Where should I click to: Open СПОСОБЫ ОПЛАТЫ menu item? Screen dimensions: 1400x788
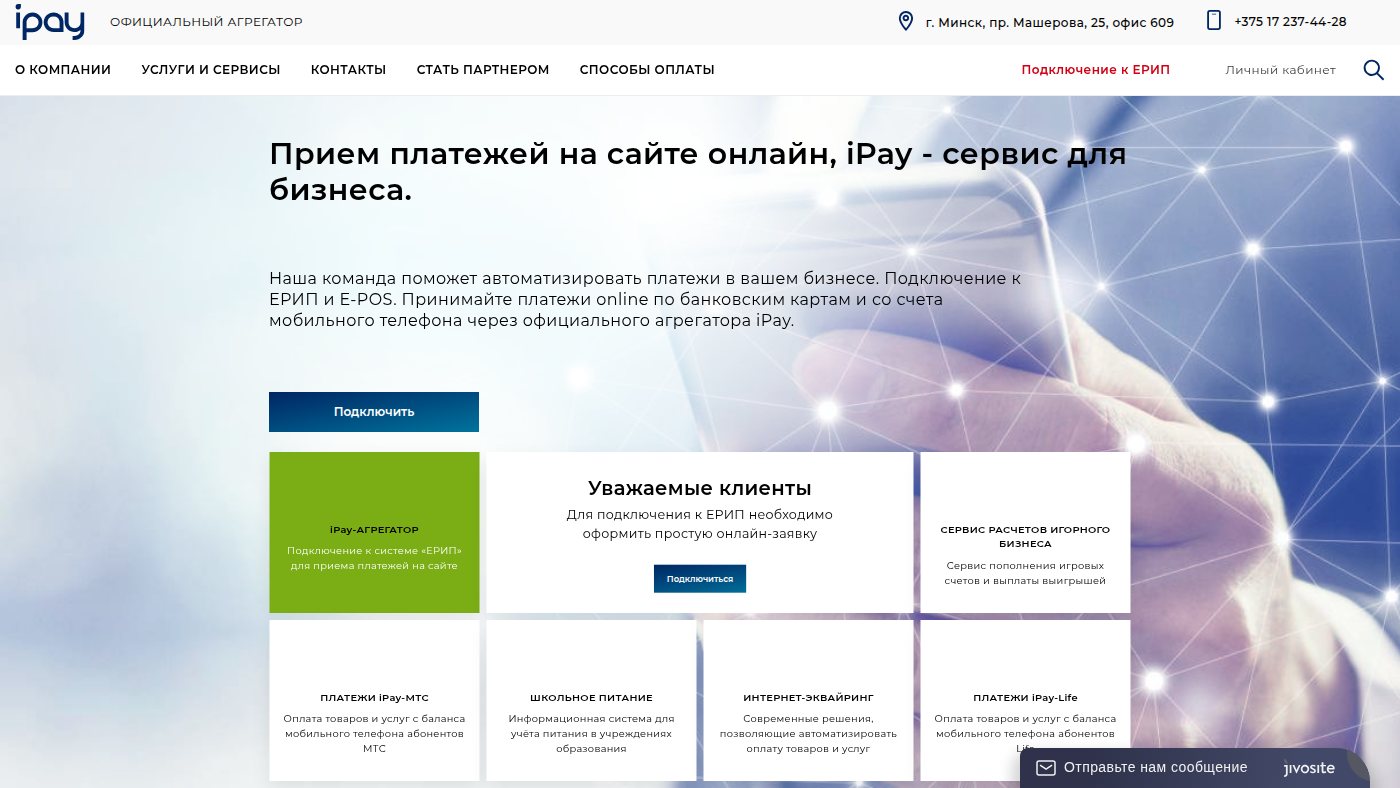point(647,70)
